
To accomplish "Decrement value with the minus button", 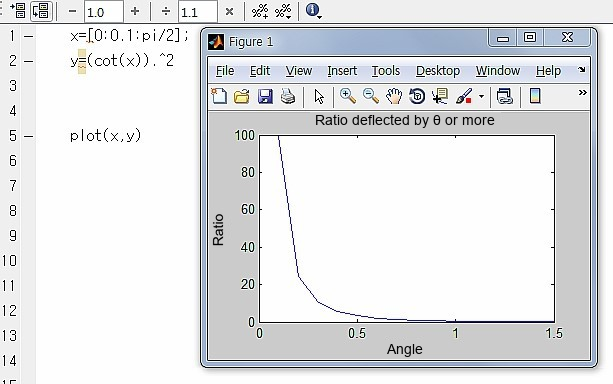I will point(72,11).
